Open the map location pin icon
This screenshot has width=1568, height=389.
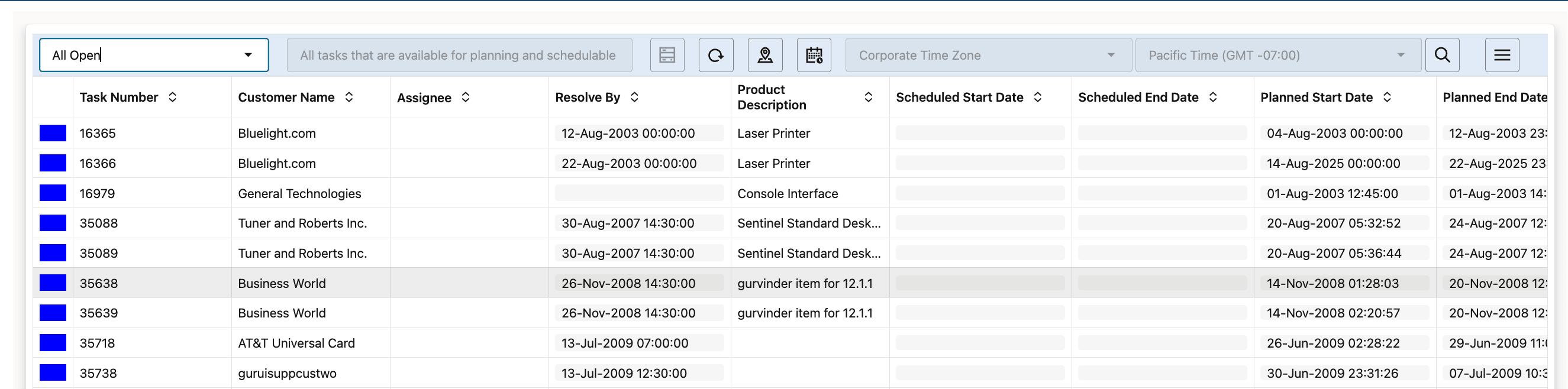765,56
